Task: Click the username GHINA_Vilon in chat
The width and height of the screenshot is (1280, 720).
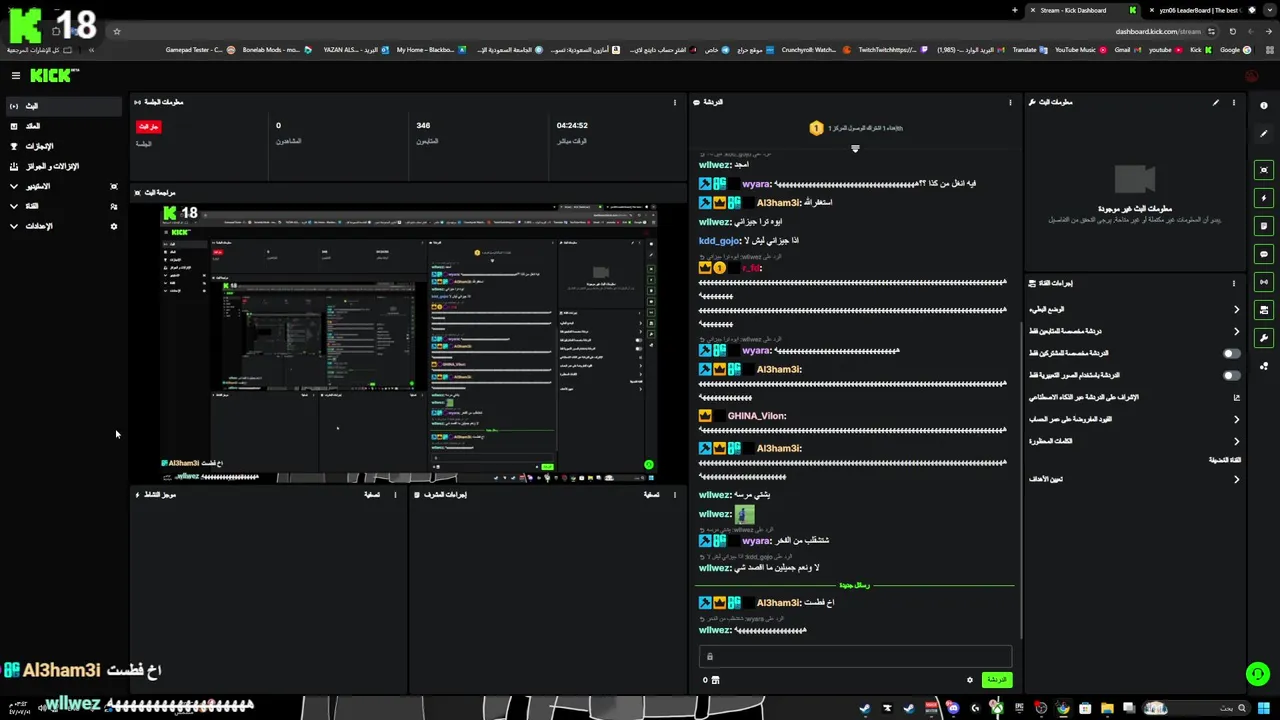Action: (x=756, y=416)
